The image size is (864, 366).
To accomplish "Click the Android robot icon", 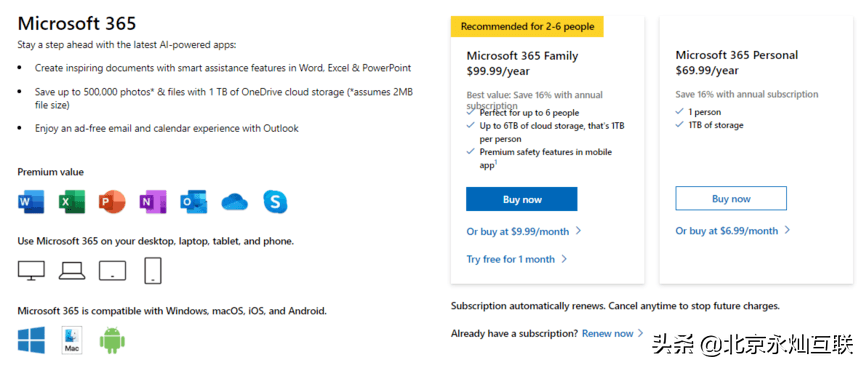I will point(112,340).
